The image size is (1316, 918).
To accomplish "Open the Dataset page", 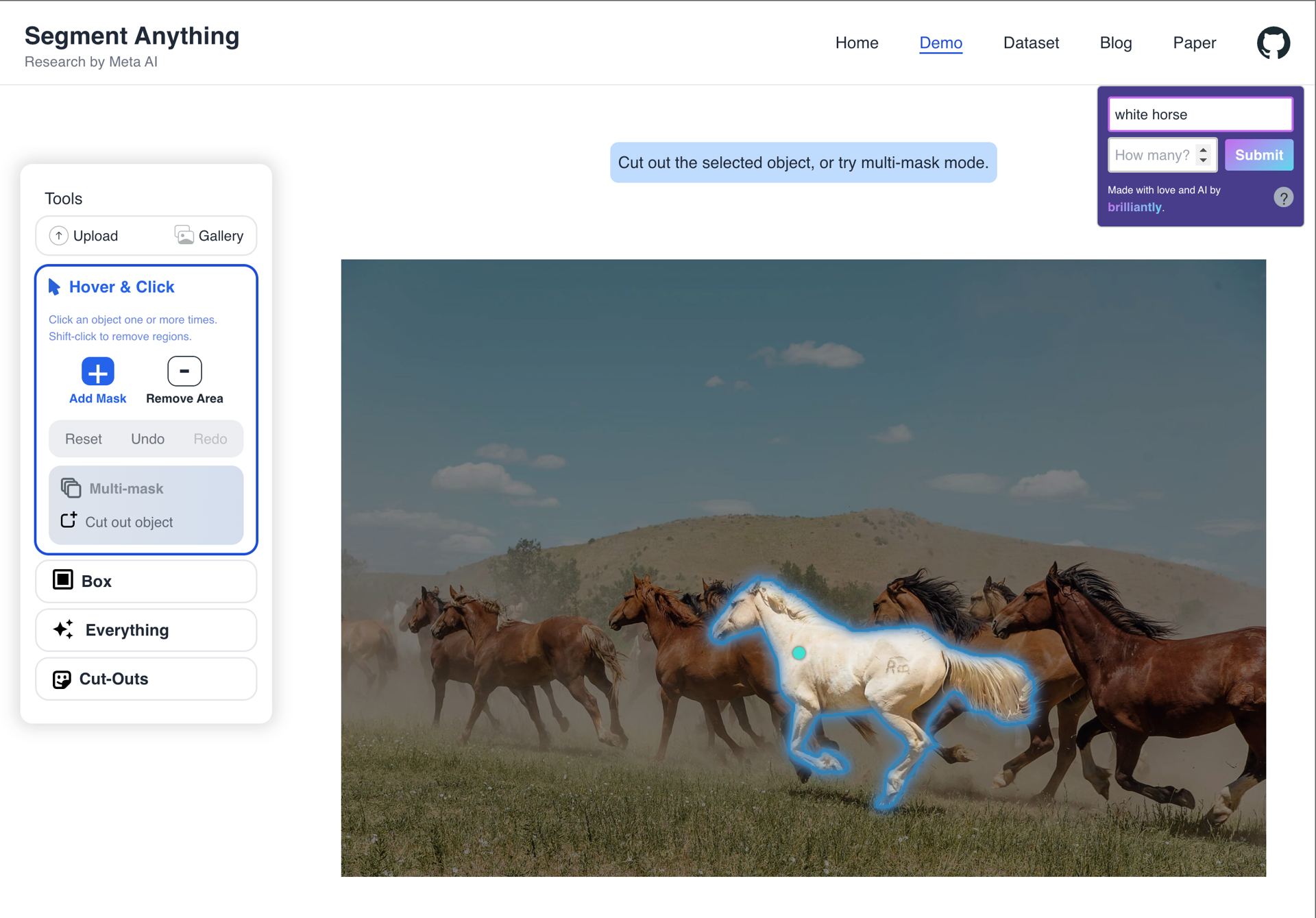I will 1031,43.
